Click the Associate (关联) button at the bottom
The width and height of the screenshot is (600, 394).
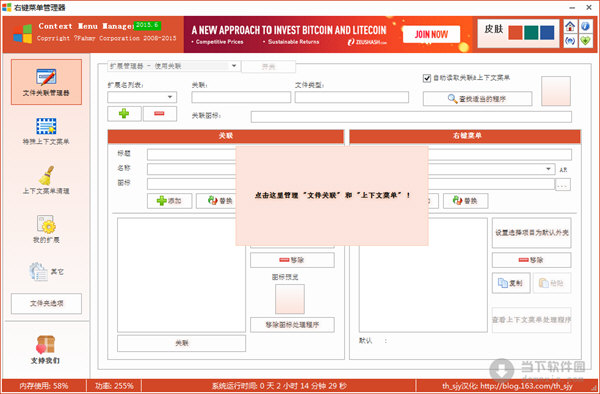pos(181,343)
